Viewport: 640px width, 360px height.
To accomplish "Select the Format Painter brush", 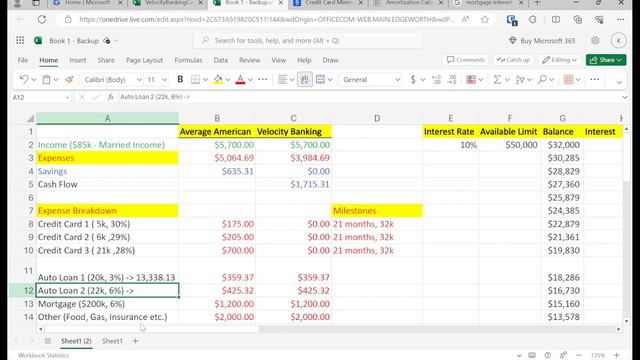I will 69,80.
